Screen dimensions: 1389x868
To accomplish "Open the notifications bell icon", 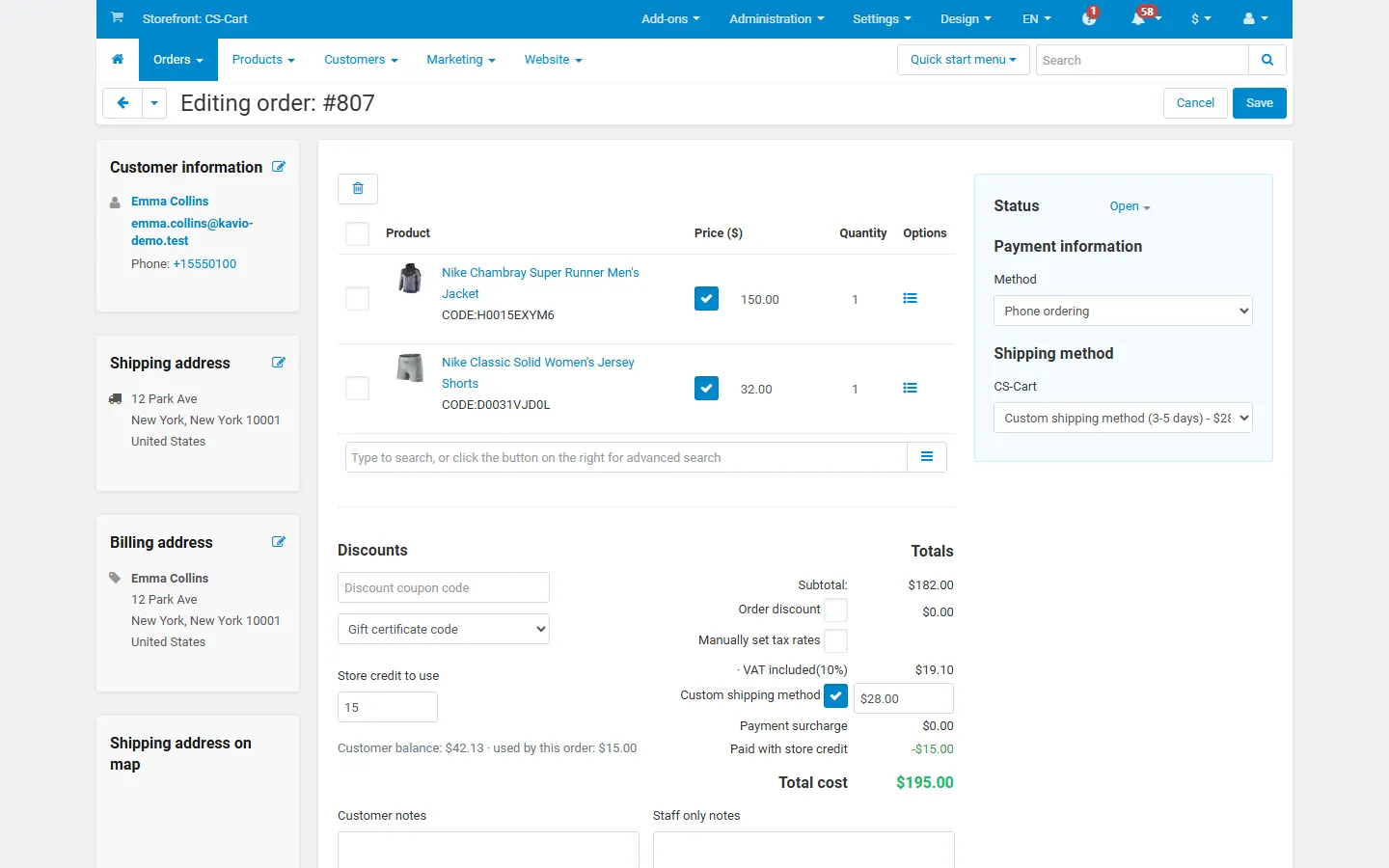I will point(1140,18).
